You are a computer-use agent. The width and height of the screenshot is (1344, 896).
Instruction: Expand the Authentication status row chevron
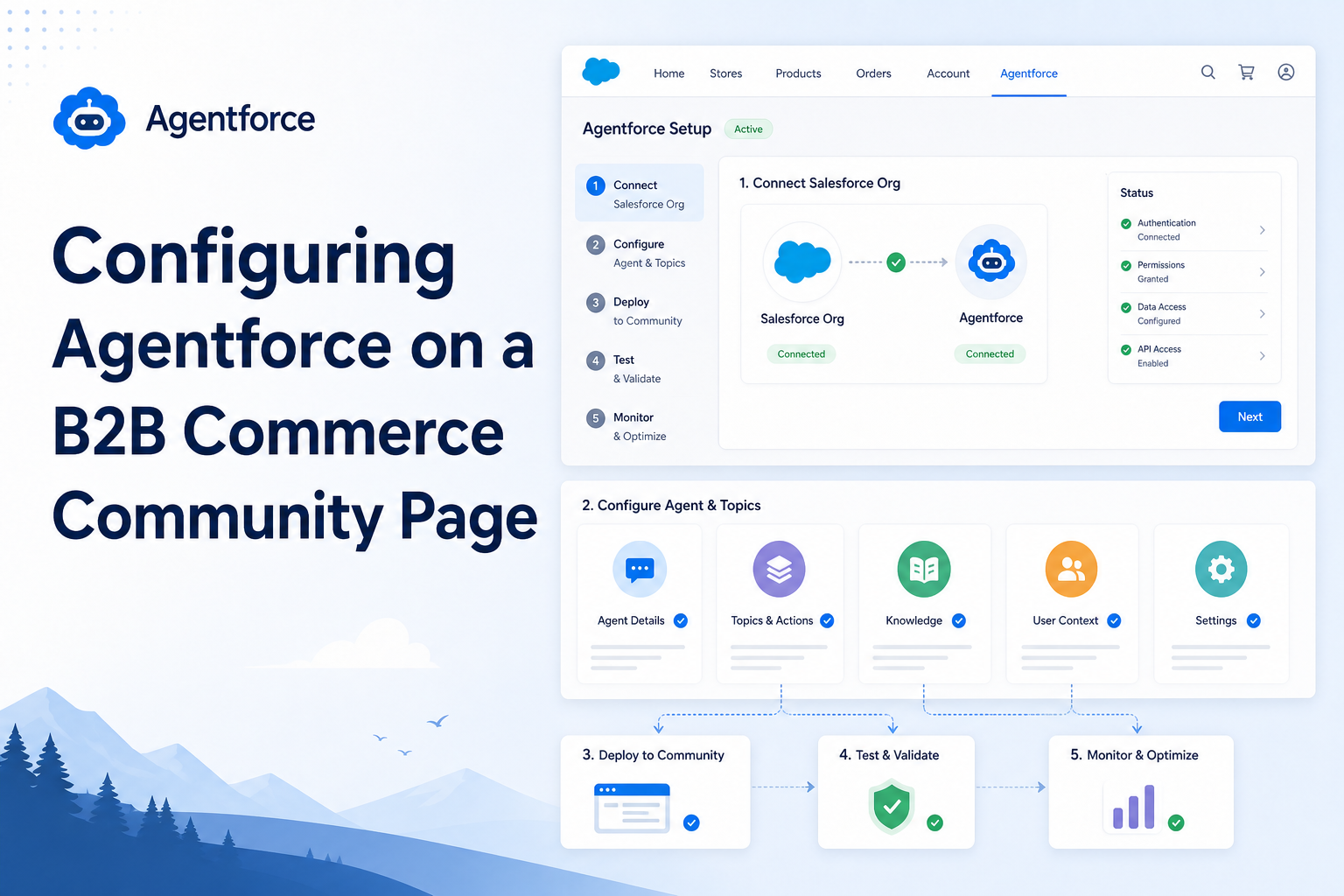[x=1262, y=230]
